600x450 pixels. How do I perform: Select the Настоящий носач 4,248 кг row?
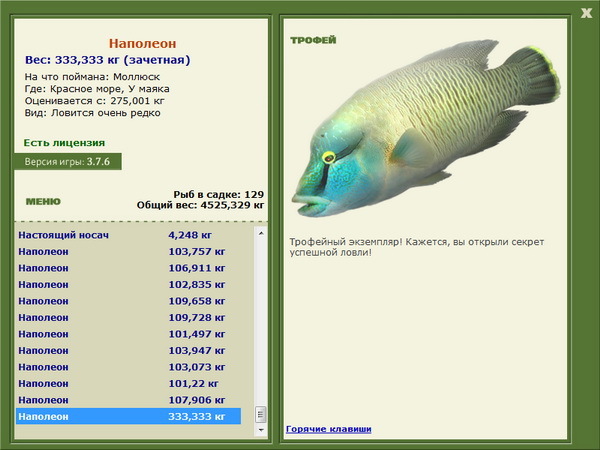point(129,235)
